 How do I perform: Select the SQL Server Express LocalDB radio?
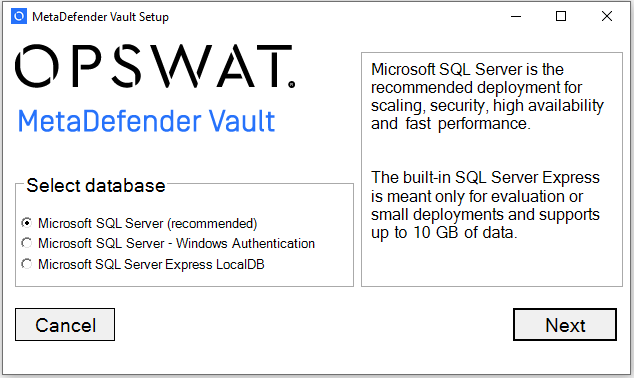pos(27,264)
